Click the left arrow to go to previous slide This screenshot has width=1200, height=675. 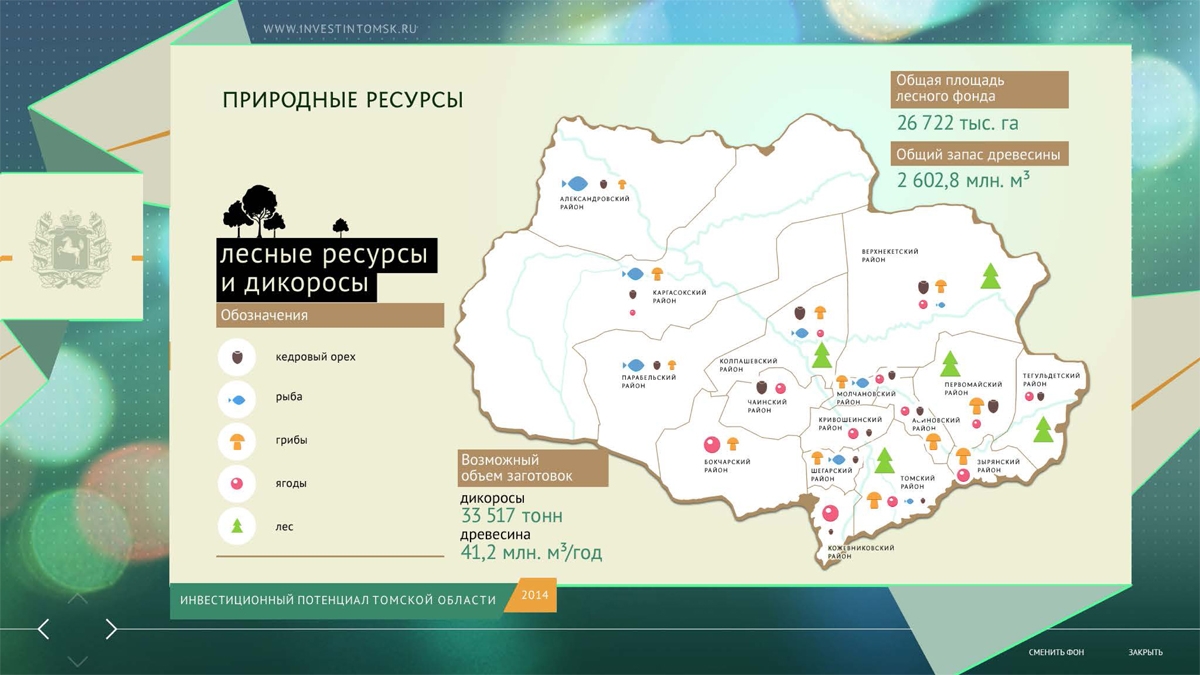(x=43, y=629)
